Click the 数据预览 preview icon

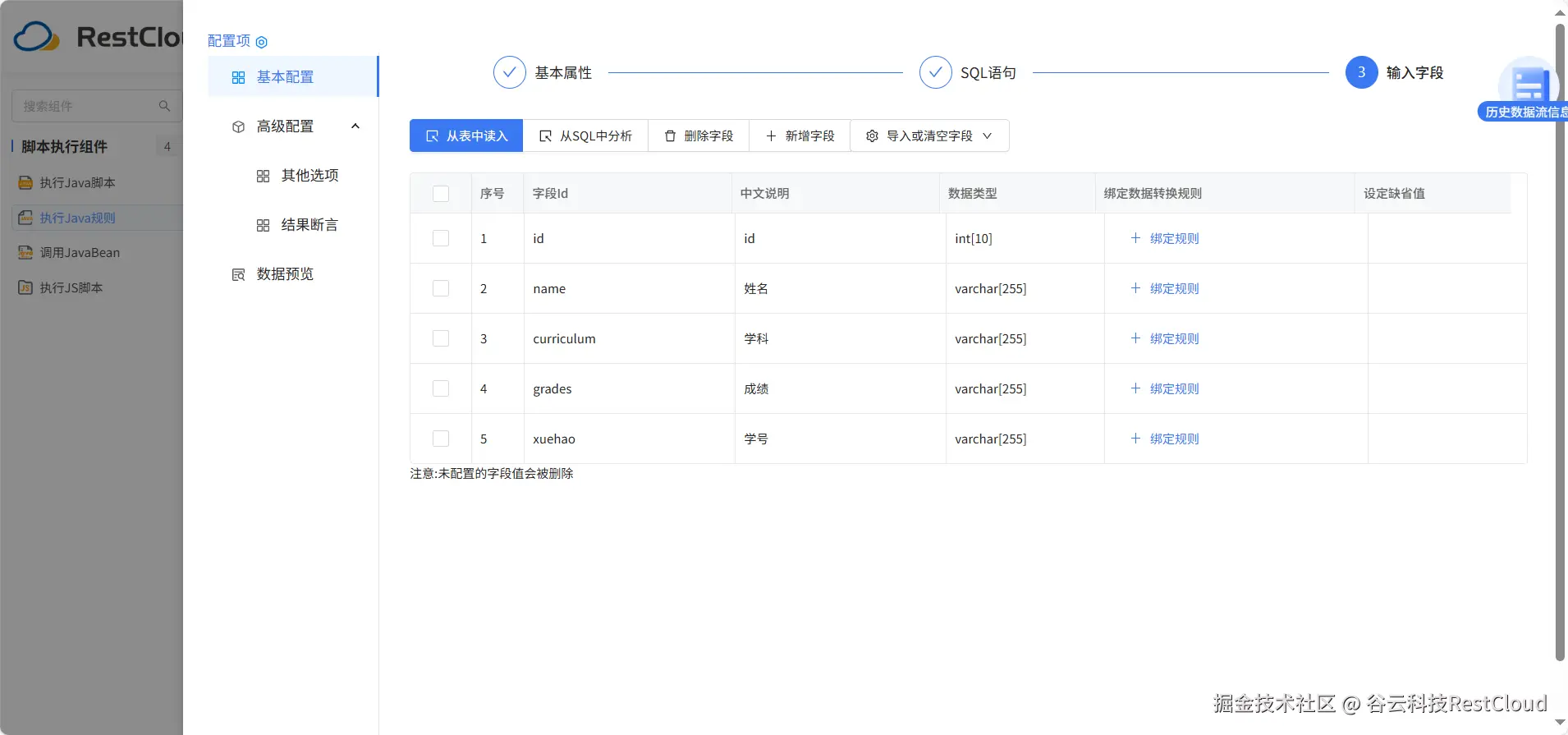pyautogui.click(x=239, y=274)
